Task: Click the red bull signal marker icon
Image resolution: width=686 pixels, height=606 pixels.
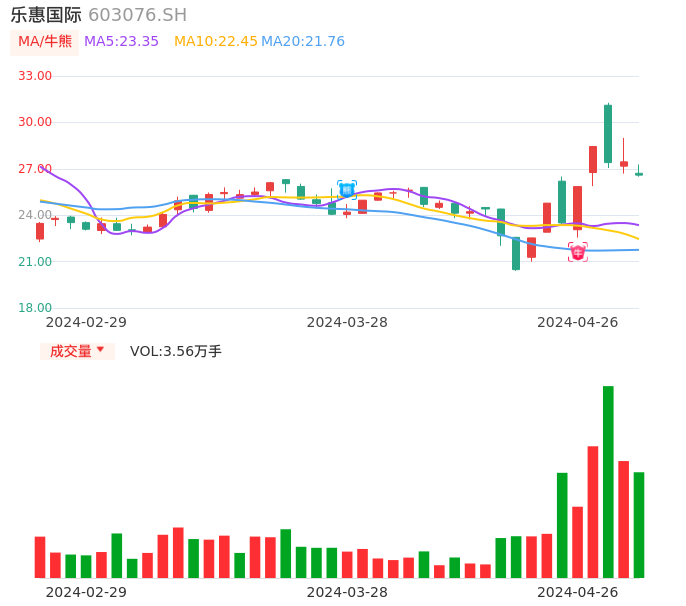Action: point(578,252)
